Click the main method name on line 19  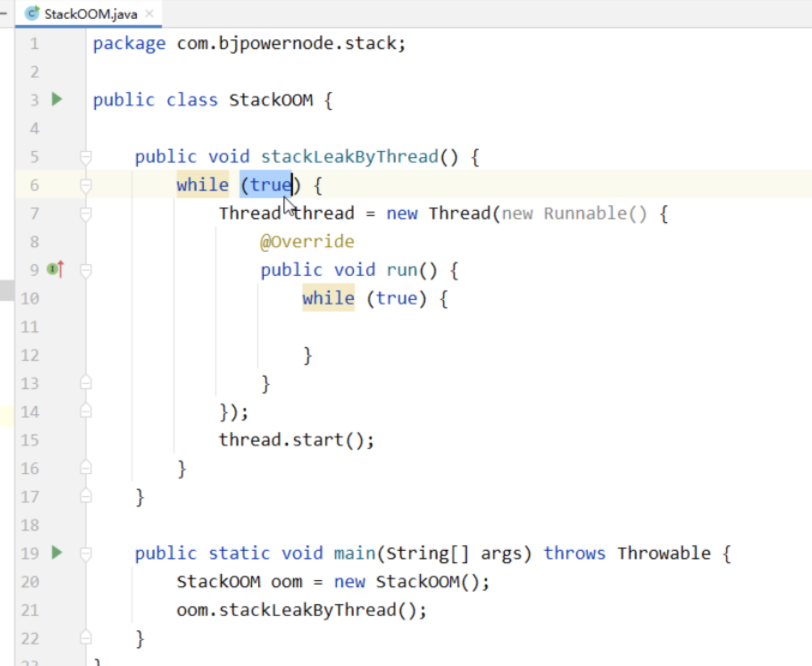355,553
